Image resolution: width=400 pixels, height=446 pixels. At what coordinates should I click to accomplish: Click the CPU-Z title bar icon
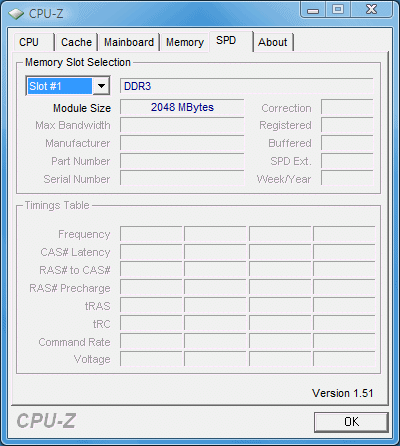click(16, 14)
